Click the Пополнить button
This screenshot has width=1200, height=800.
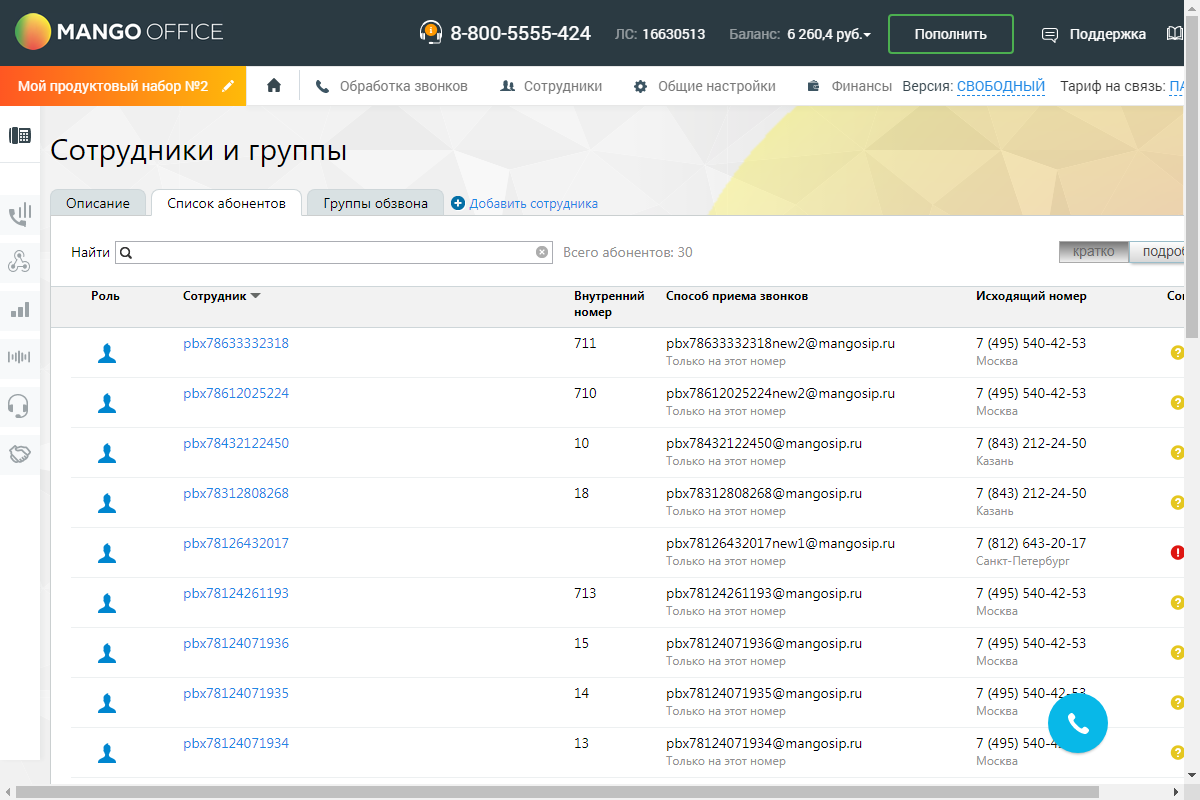pos(950,34)
